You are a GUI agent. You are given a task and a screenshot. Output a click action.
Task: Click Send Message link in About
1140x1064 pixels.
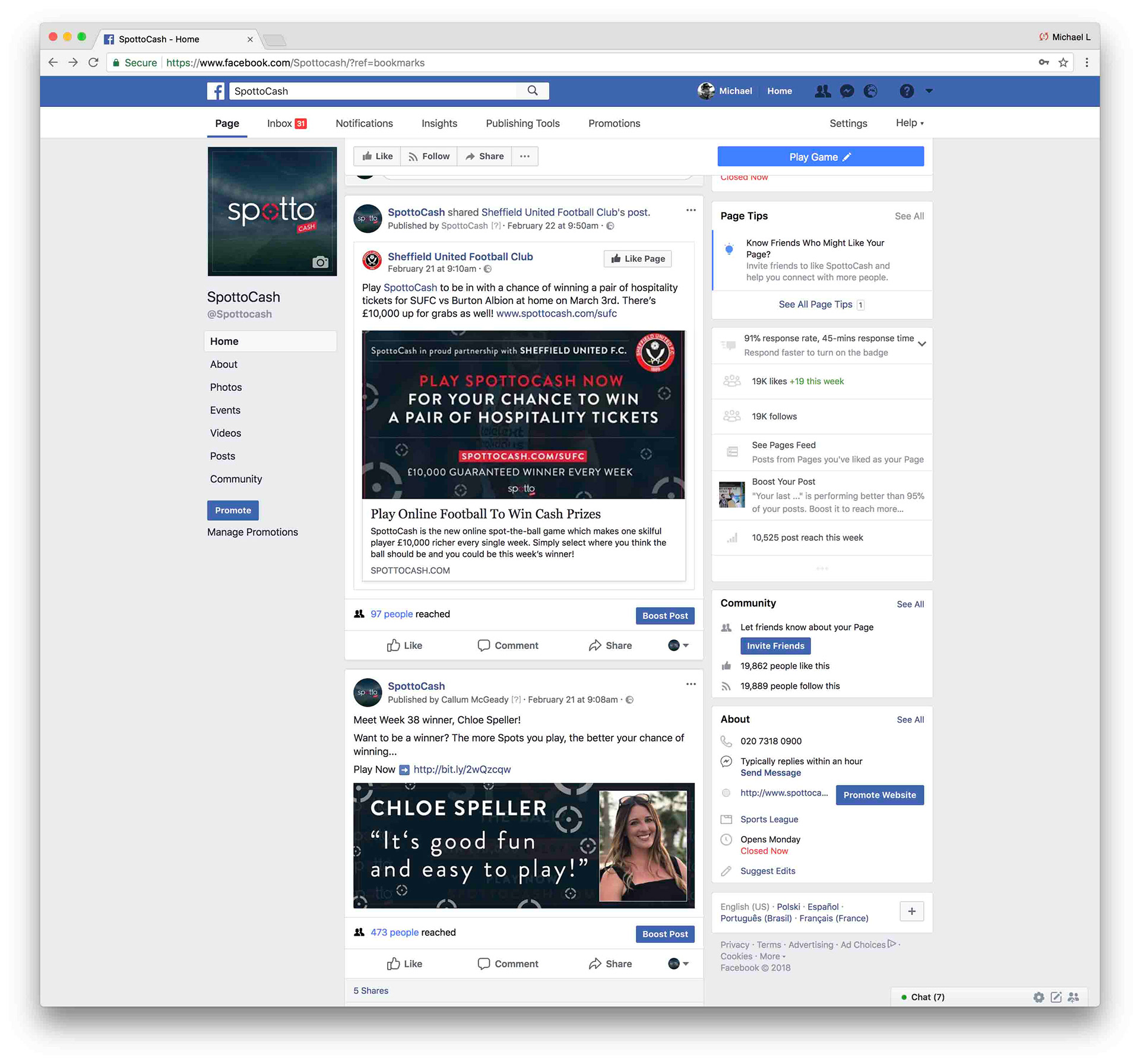(770, 773)
